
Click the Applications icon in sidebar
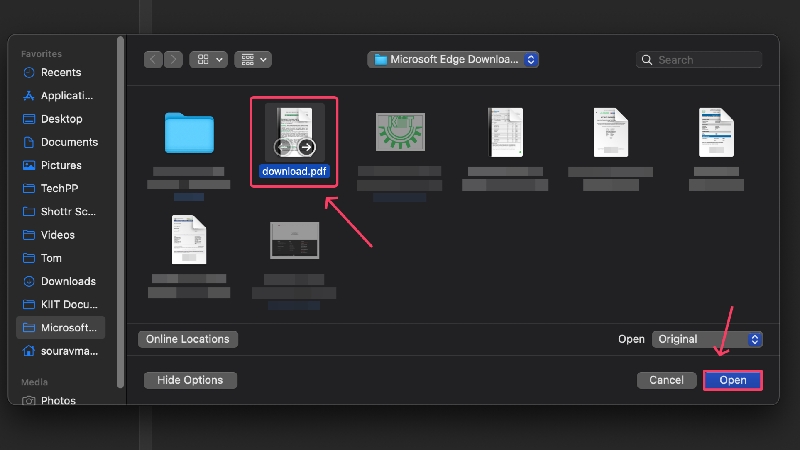tap(29, 95)
